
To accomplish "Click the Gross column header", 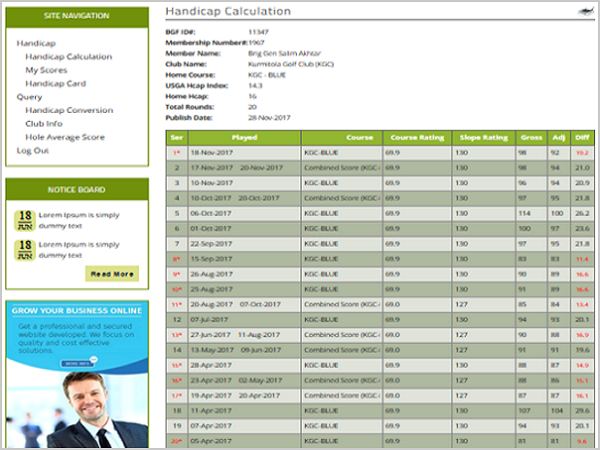I will pyautogui.click(x=530, y=137).
